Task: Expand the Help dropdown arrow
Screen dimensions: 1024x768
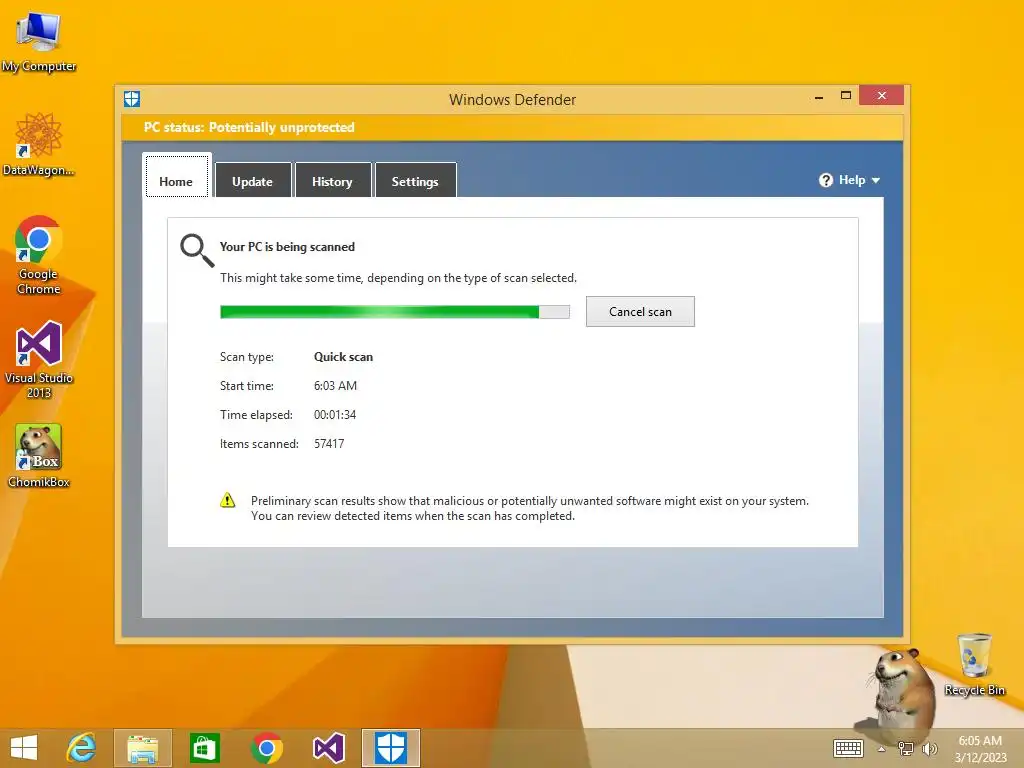Action: 876,180
